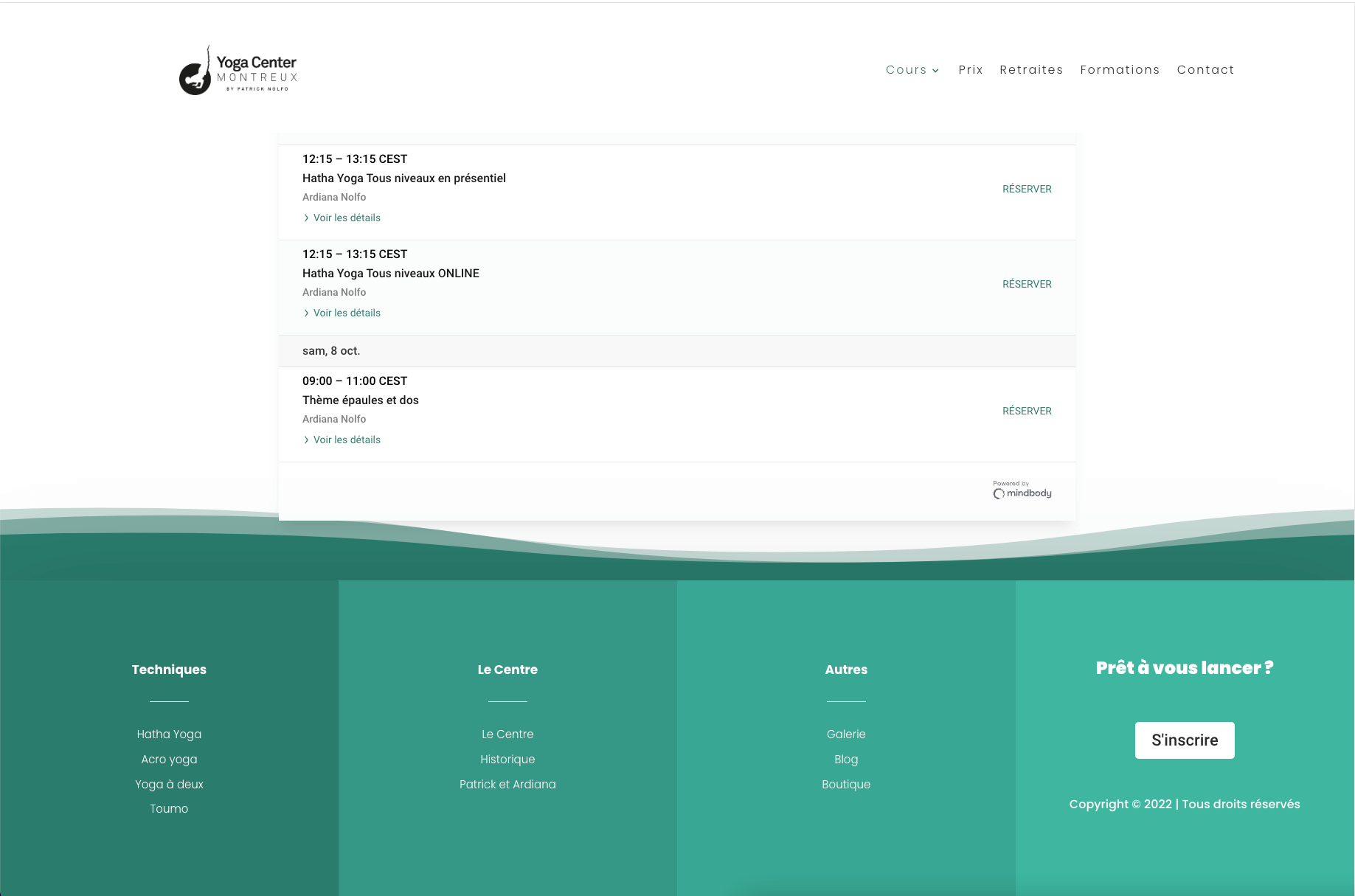The height and width of the screenshot is (896, 1355).
Task: Go to the Galerie footer link
Action: coord(845,734)
